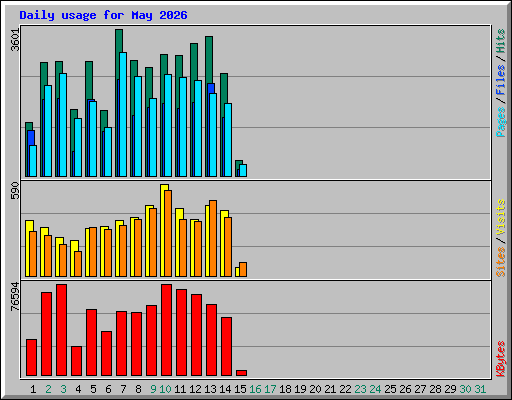Select the 76594 KBytes axis maximum value
This screenshot has width=512, height=400.
pos(15,296)
